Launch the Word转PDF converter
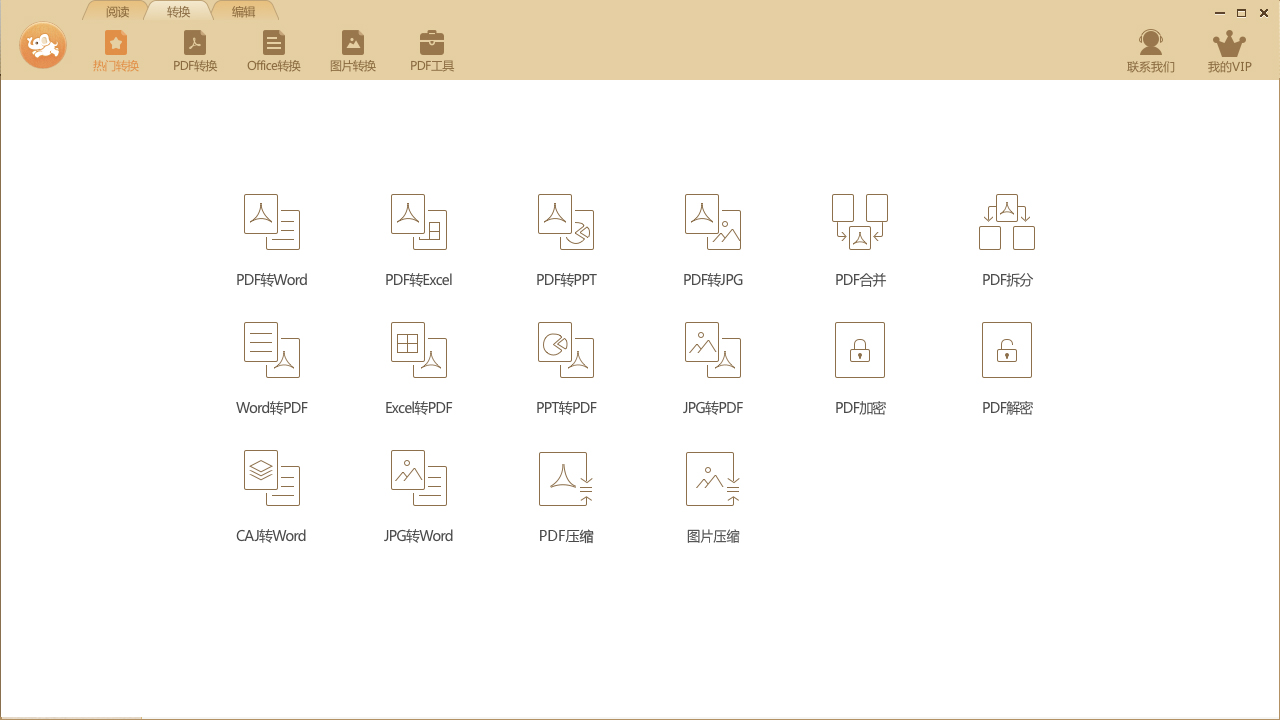The width and height of the screenshot is (1280, 720). point(271,351)
